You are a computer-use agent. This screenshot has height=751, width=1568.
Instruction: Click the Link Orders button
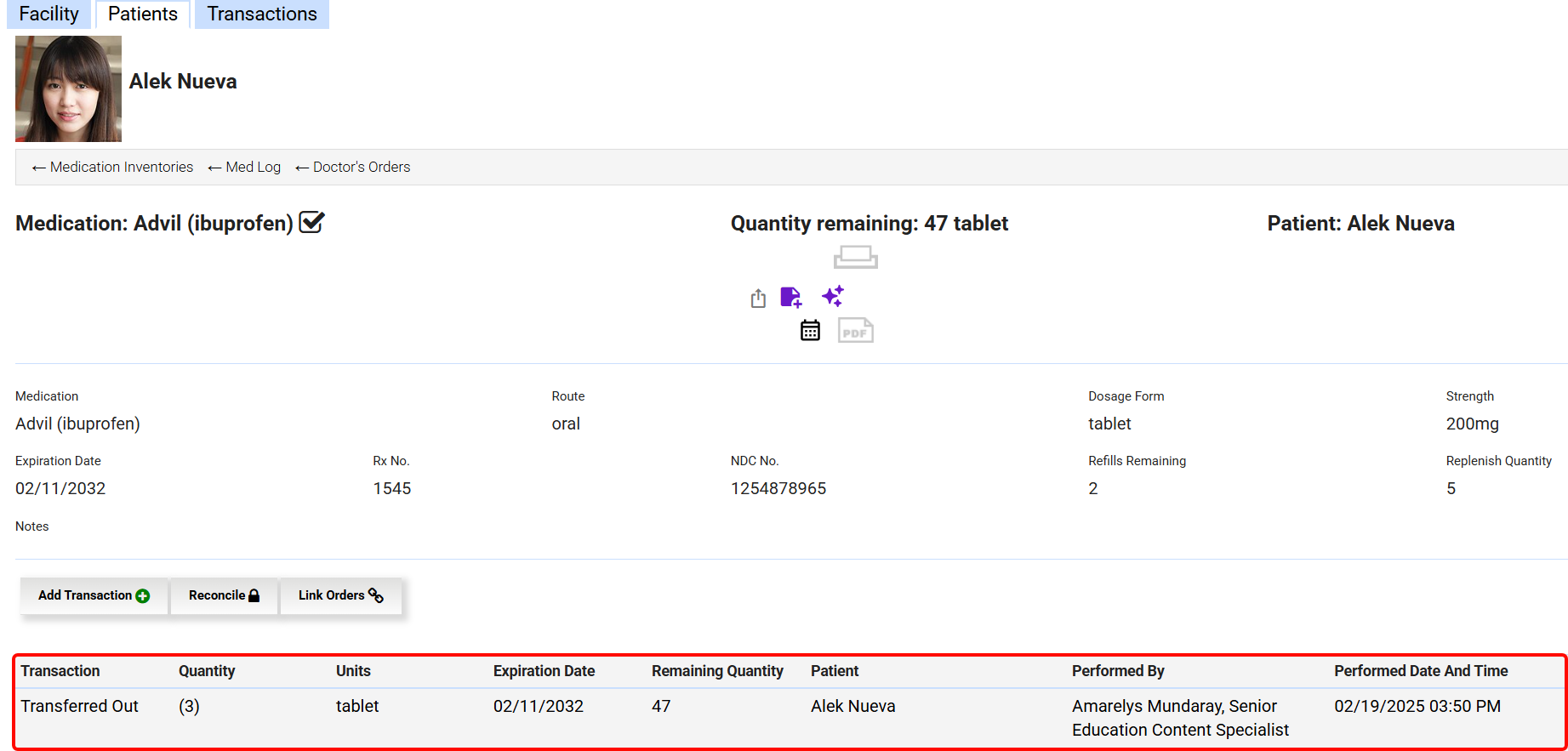tap(340, 595)
